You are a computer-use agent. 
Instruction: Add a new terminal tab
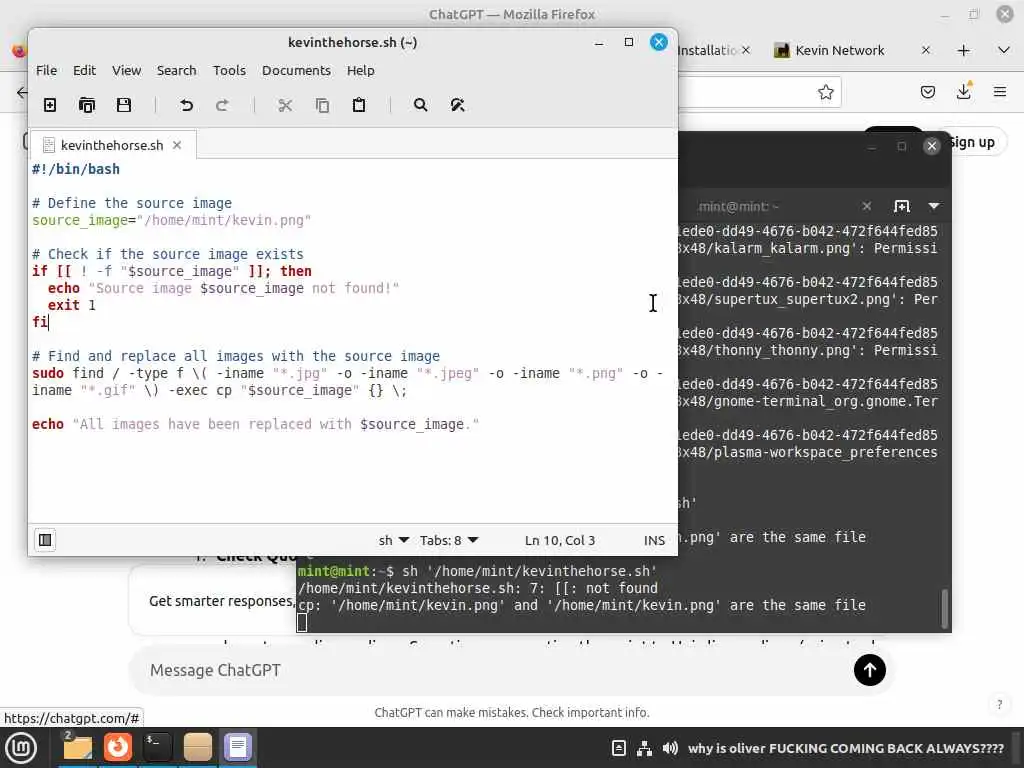tap(901, 206)
